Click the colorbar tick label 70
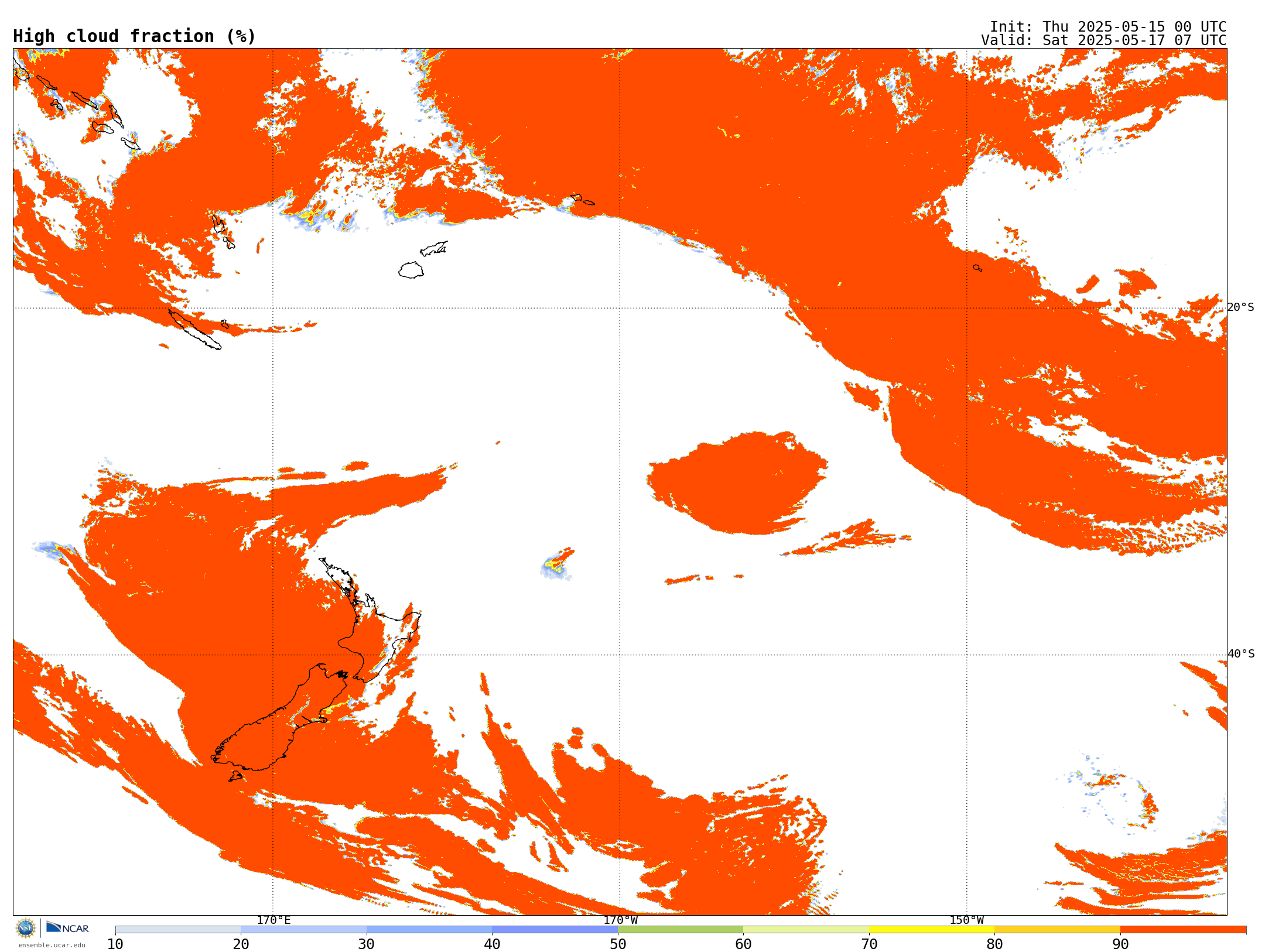The height and width of the screenshot is (952, 1265). 869,944
